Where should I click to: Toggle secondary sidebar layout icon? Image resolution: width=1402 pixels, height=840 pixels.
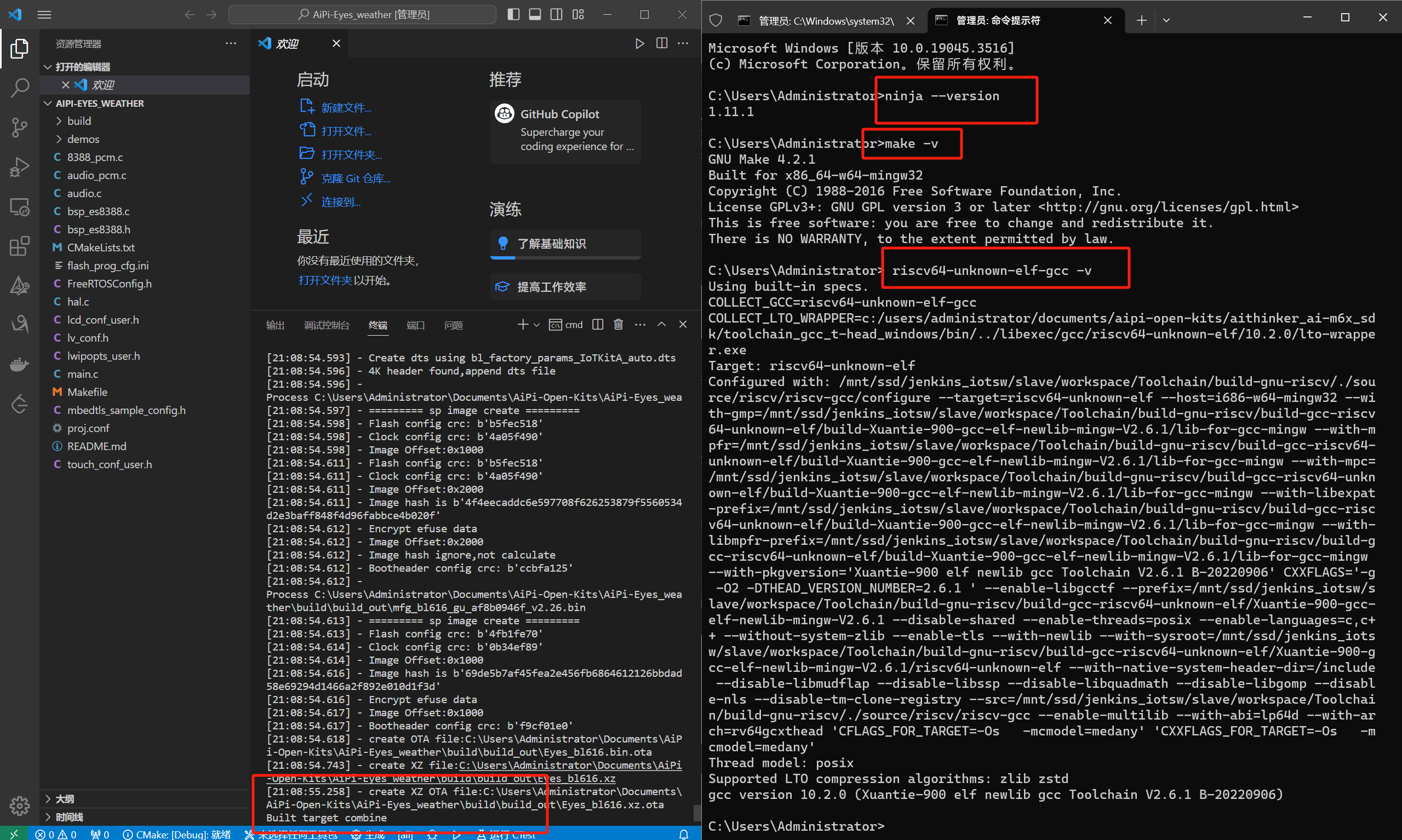click(x=557, y=14)
